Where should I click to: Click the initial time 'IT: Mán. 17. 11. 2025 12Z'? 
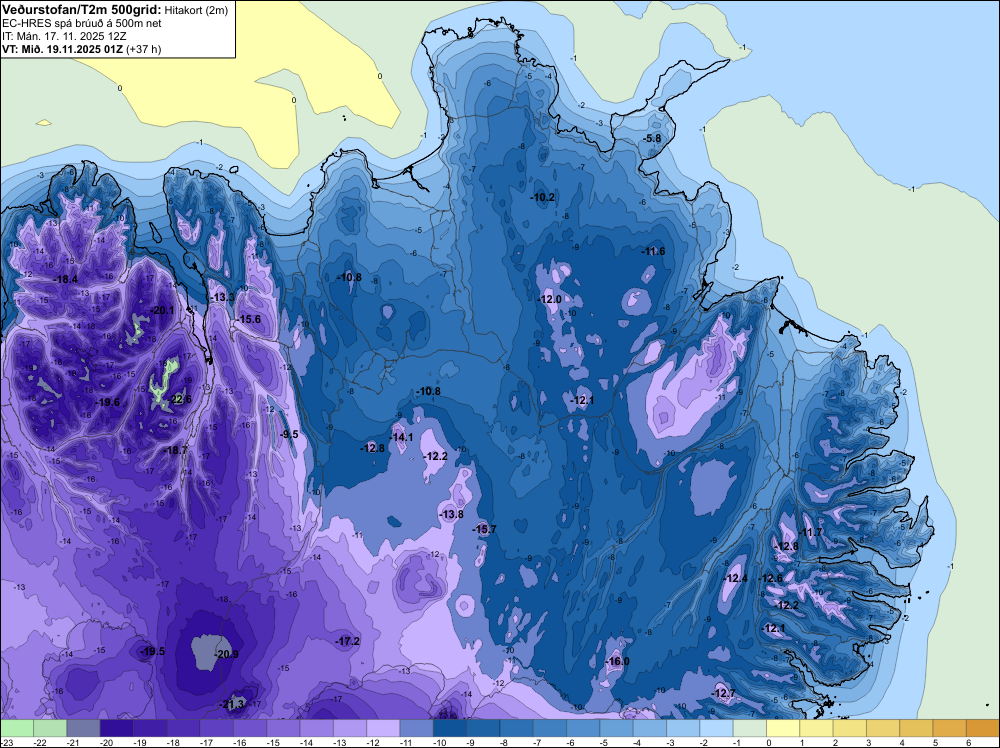[x=64, y=36]
